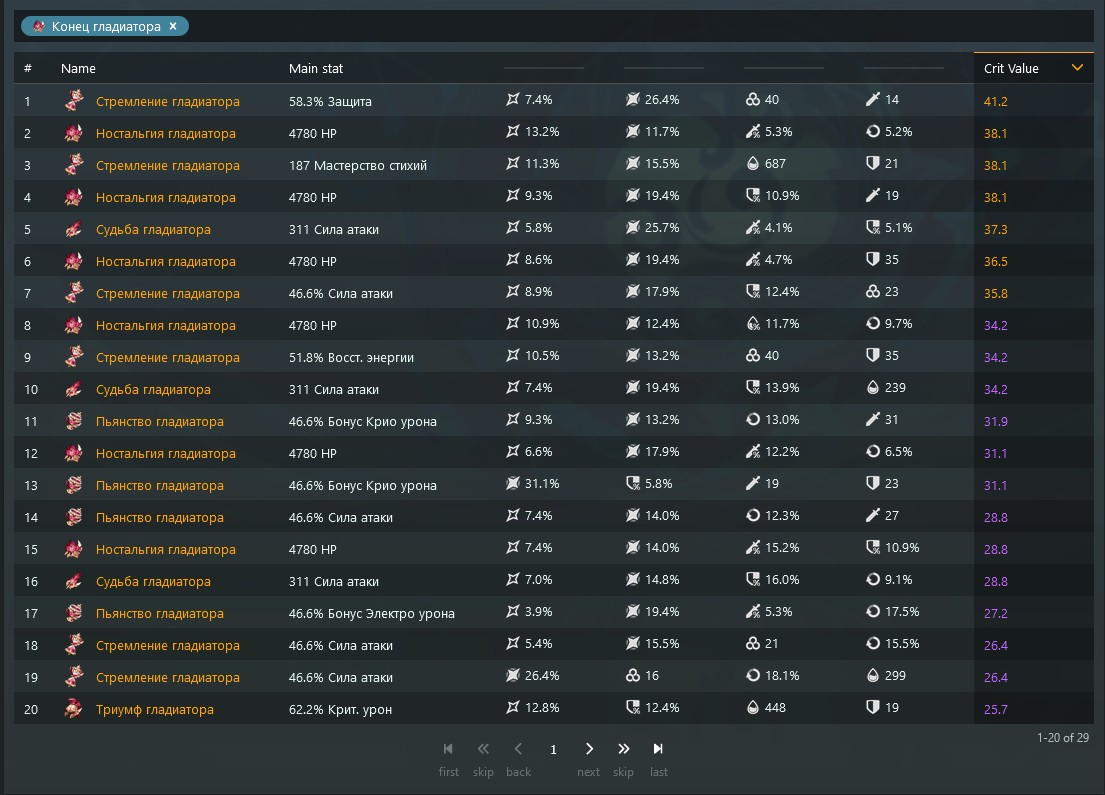Viewport: 1105px width, 795px height.
Task: Remove the Конец гладиатора filter chip
Action: coord(173,26)
